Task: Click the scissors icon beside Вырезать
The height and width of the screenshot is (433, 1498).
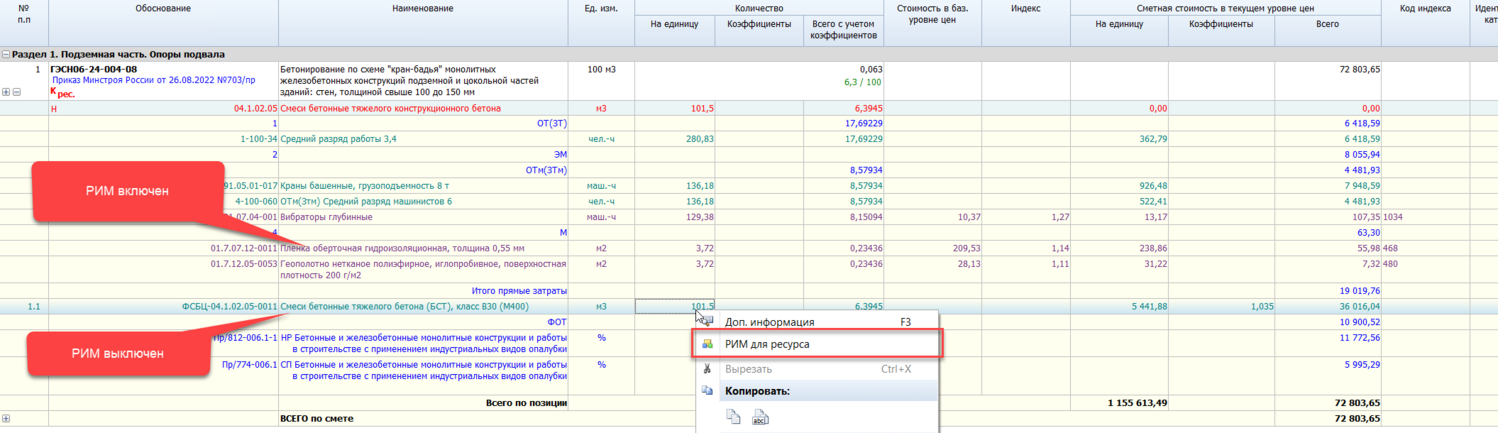Action: [x=708, y=369]
